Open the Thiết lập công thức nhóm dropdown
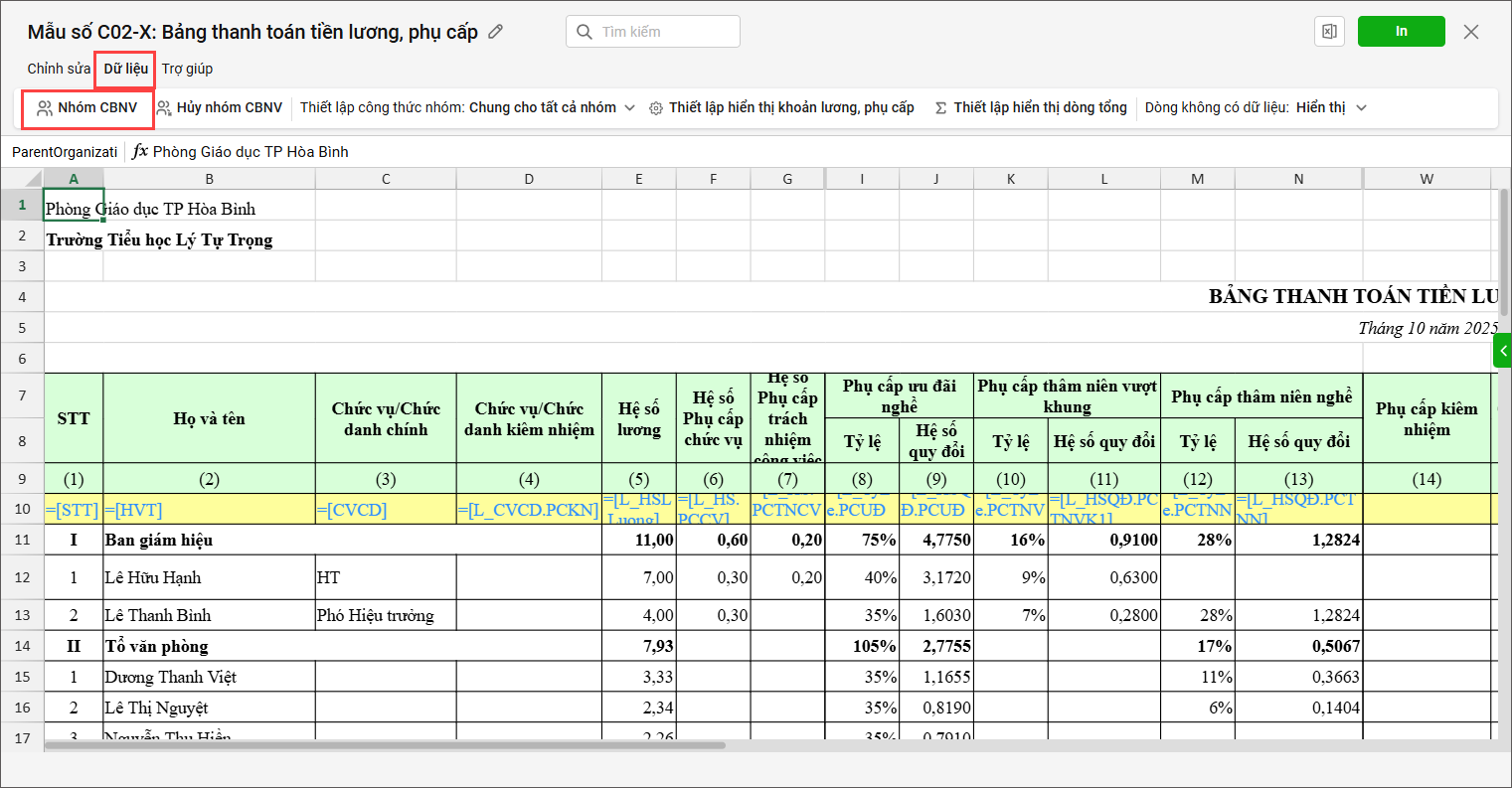 click(629, 108)
